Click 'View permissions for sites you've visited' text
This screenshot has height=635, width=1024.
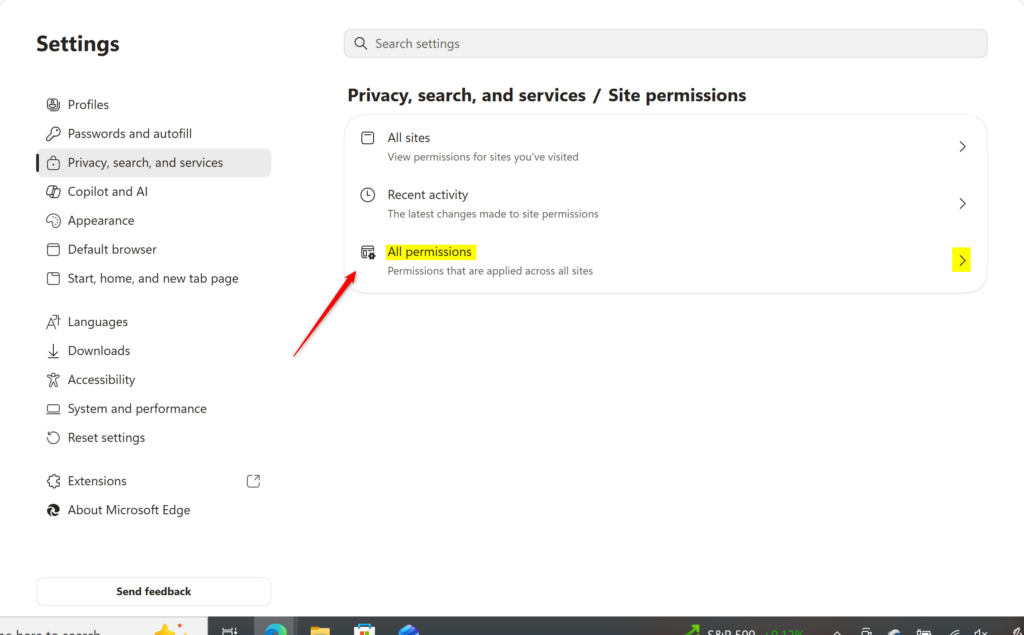(x=483, y=157)
